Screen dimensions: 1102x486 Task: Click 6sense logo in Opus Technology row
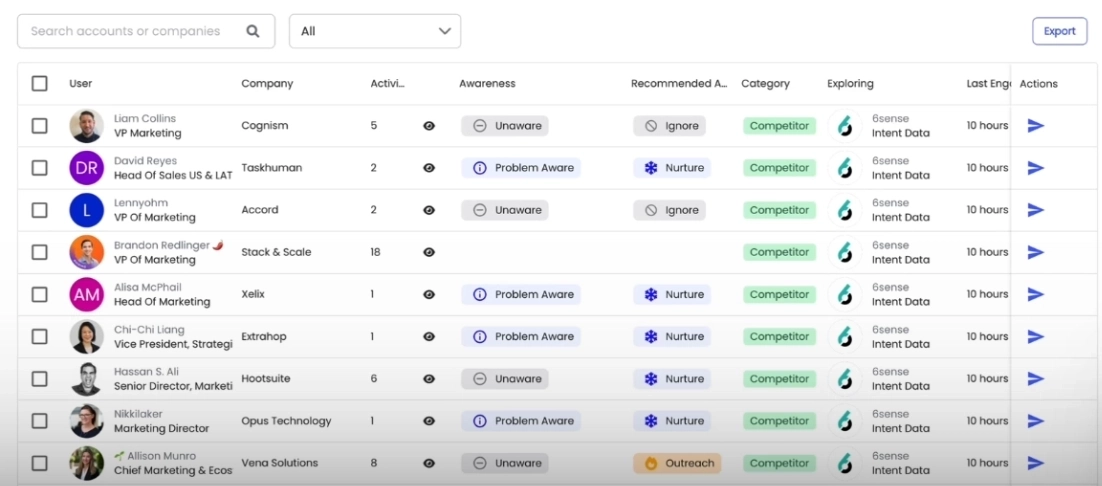click(x=844, y=421)
